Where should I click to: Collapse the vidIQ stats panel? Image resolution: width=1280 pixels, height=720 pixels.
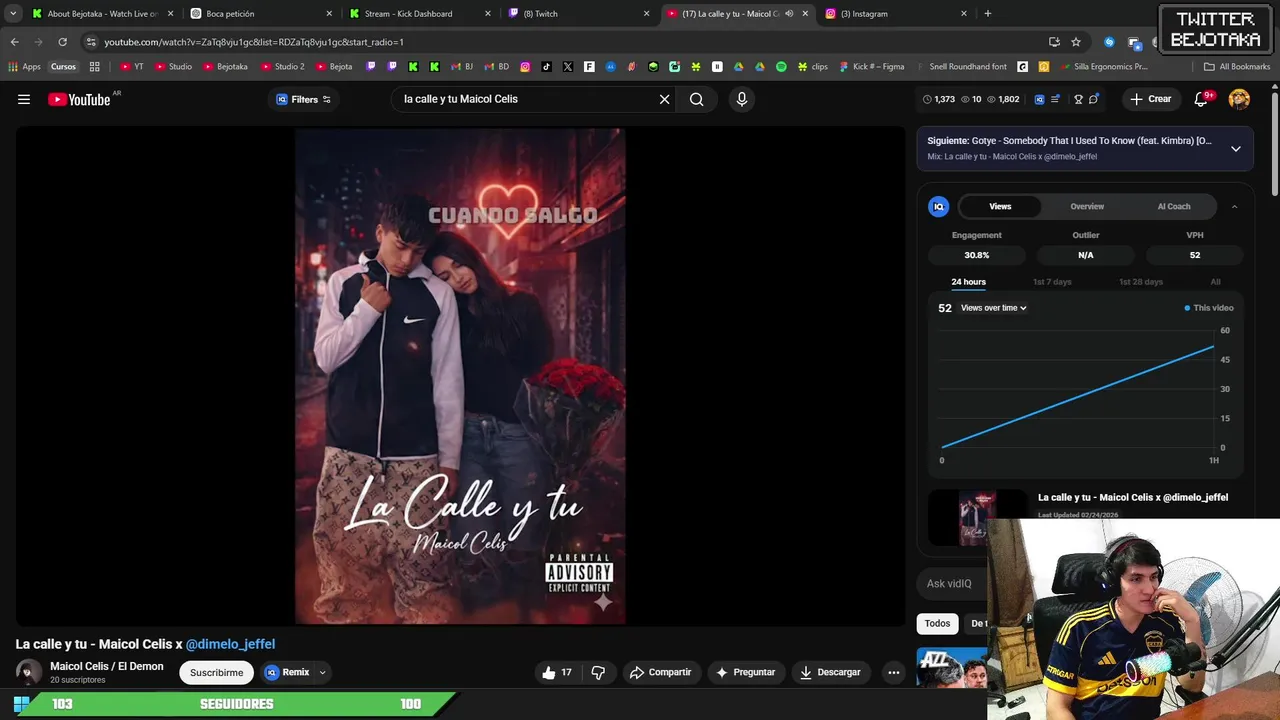pyautogui.click(x=1234, y=206)
